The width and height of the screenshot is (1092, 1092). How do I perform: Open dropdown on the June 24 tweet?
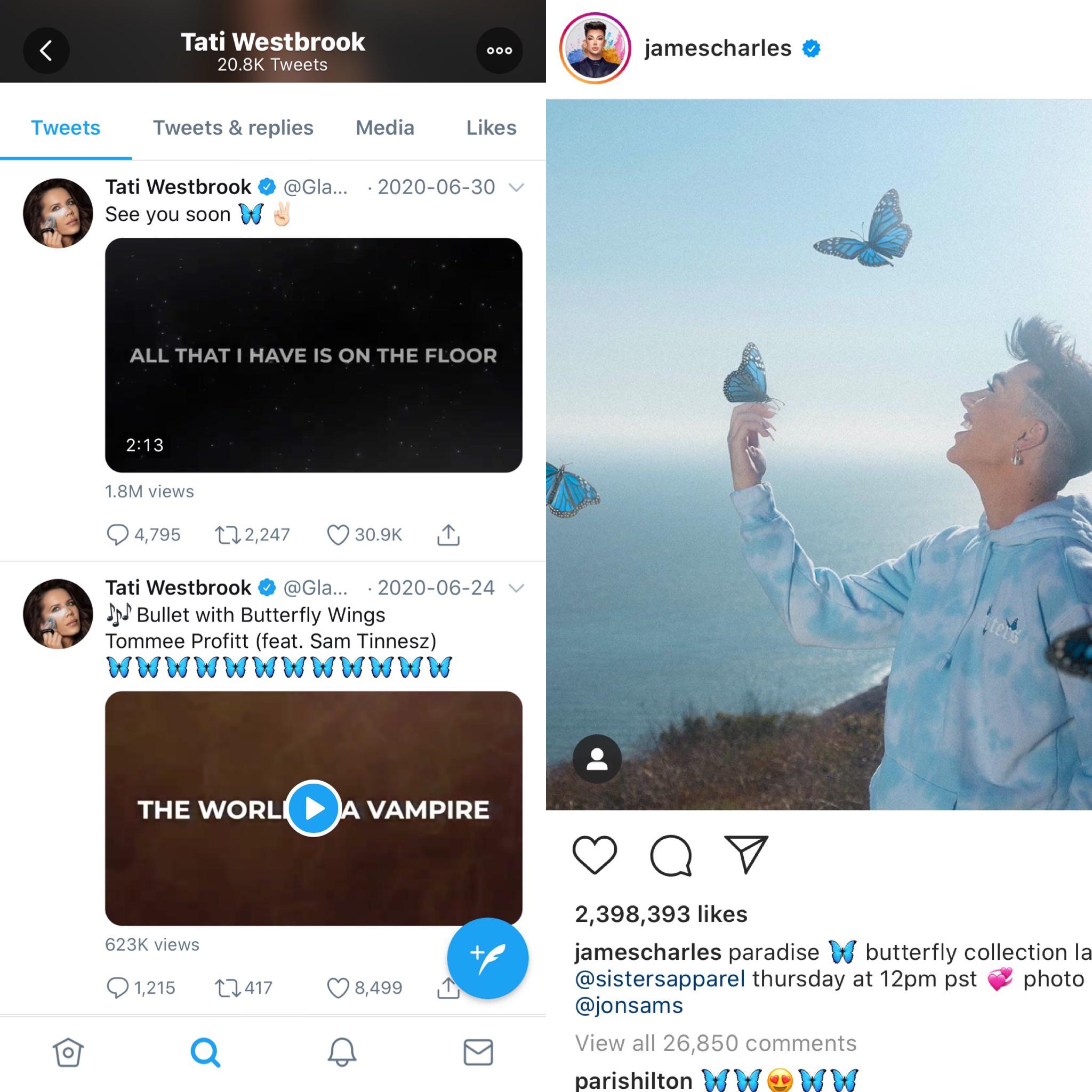[516, 588]
